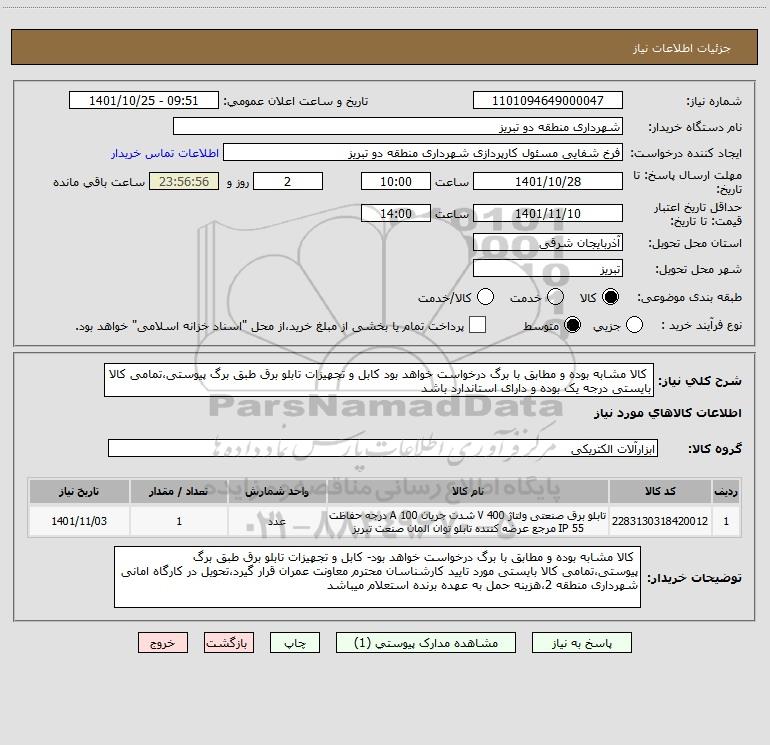Click the delivery city field تبریز

(548, 269)
